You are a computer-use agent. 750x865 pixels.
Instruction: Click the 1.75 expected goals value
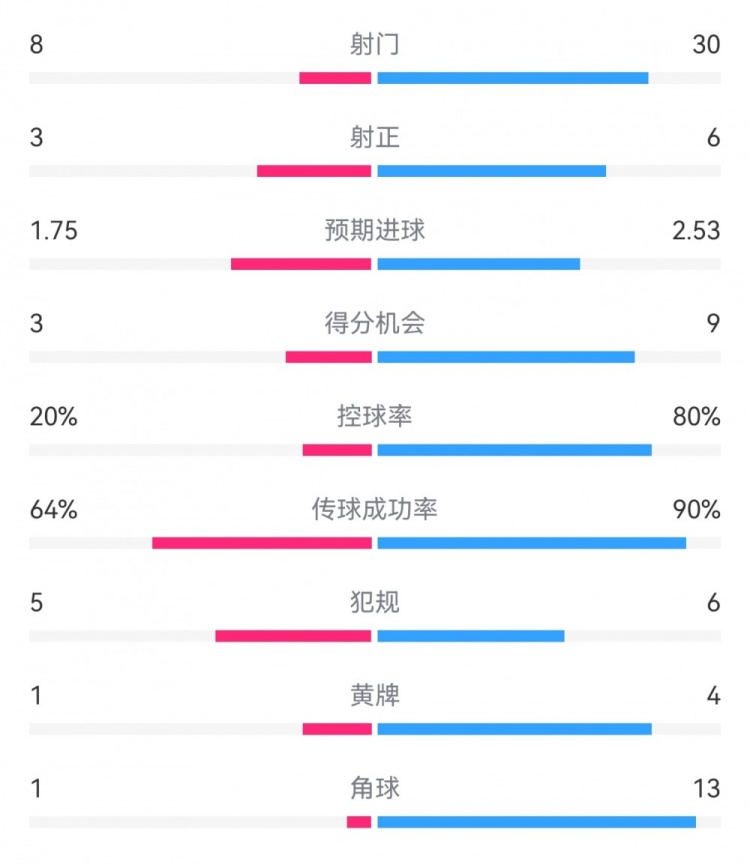click(54, 230)
